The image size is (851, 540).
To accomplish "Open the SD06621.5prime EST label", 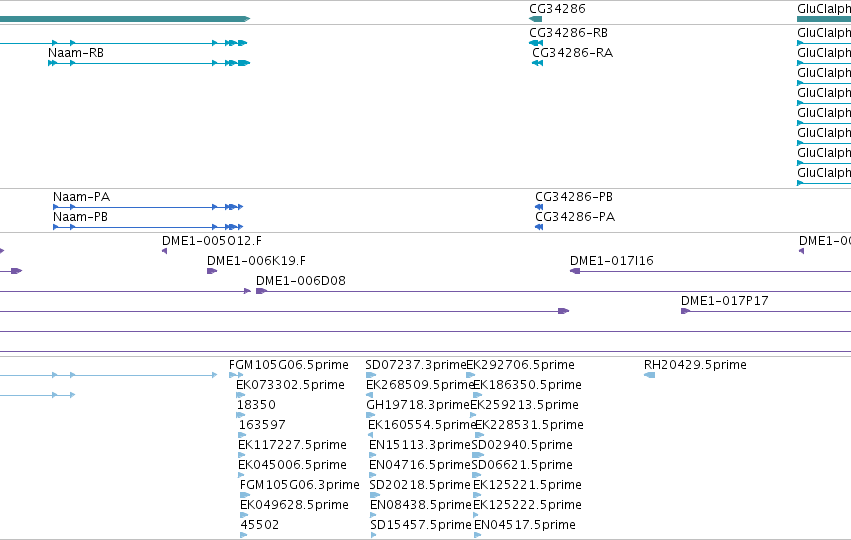I will click(522, 465).
